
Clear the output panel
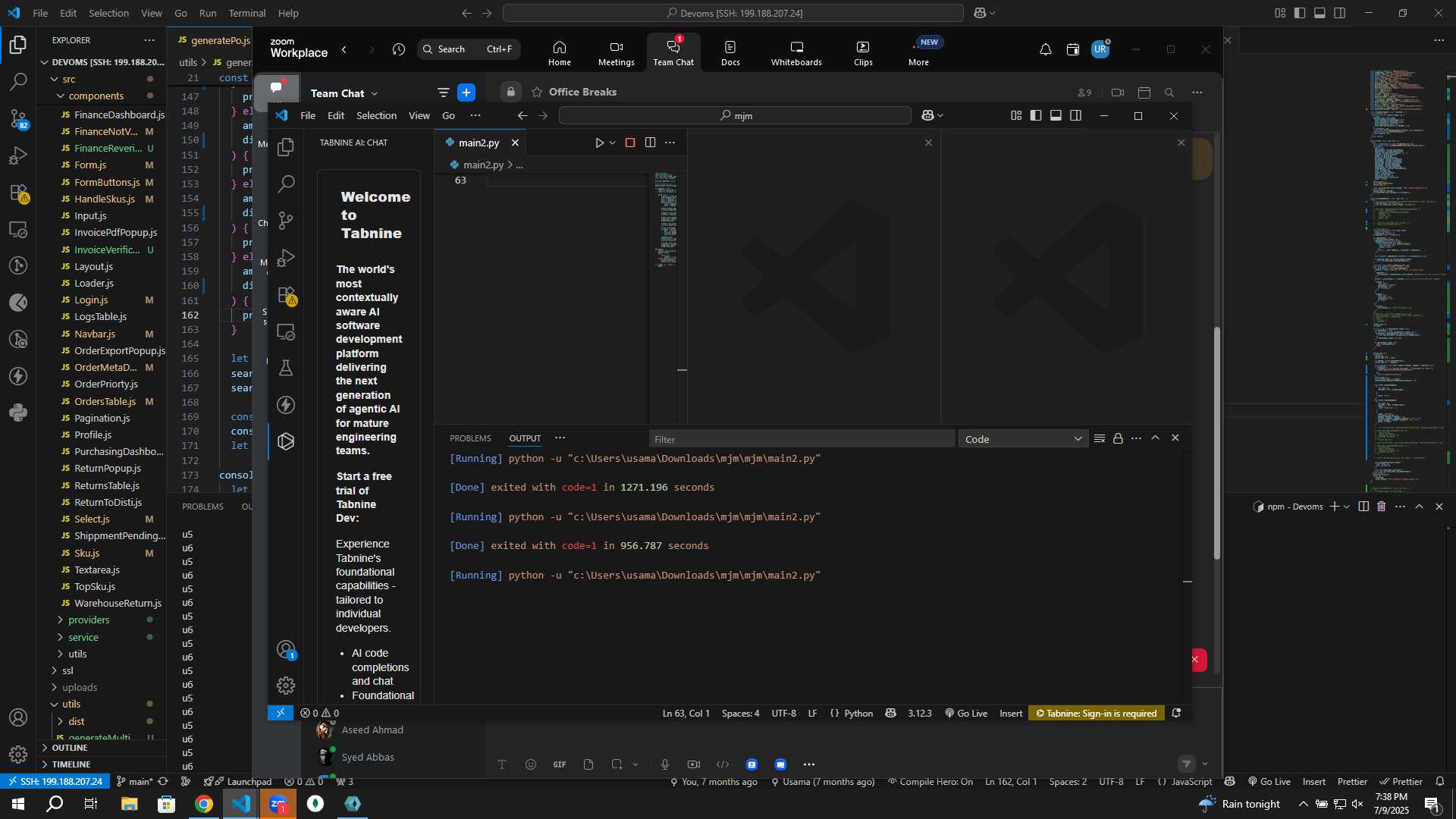tap(1100, 438)
